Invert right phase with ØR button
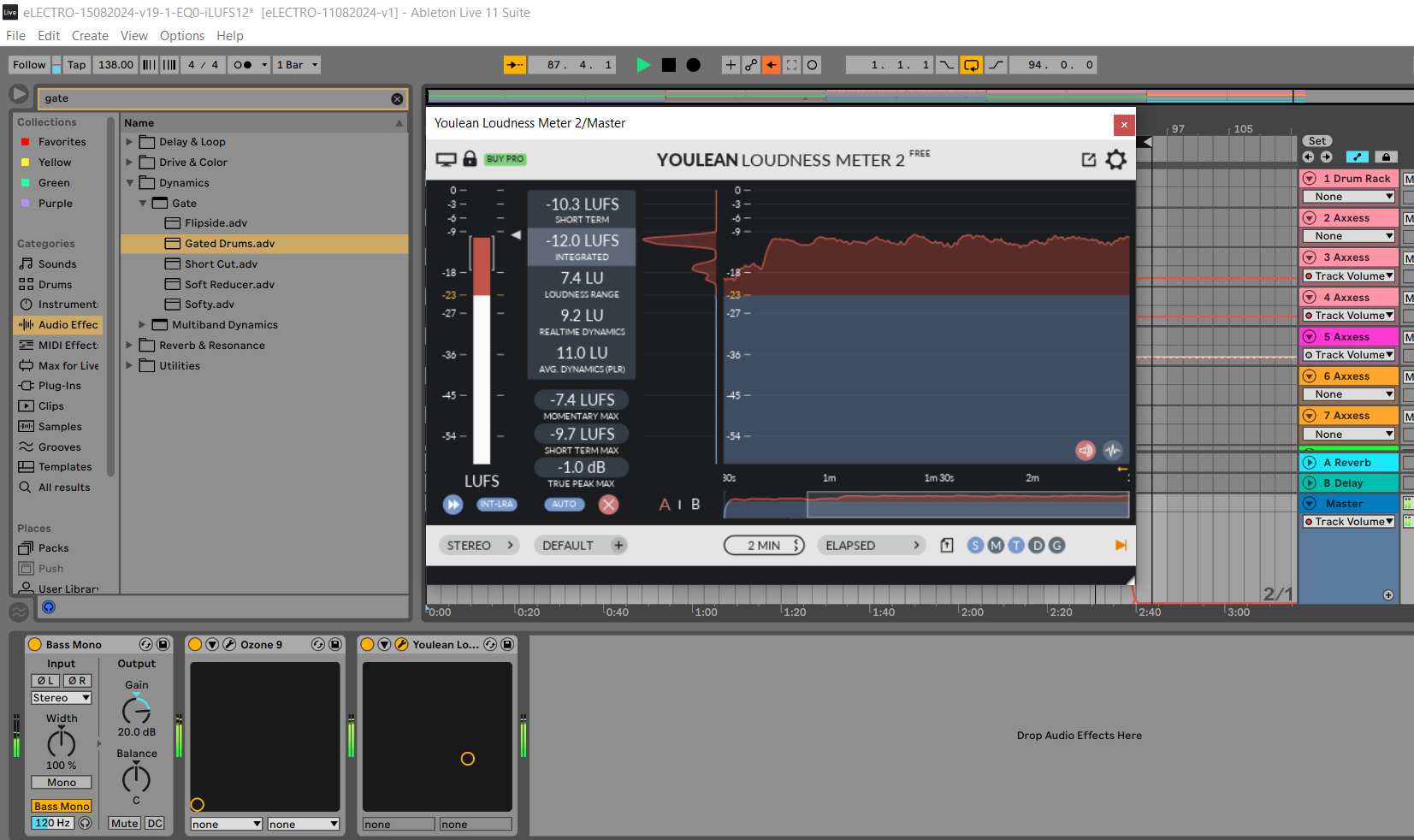The height and width of the screenshot is (840, 1414). click(x=77, y=681)
